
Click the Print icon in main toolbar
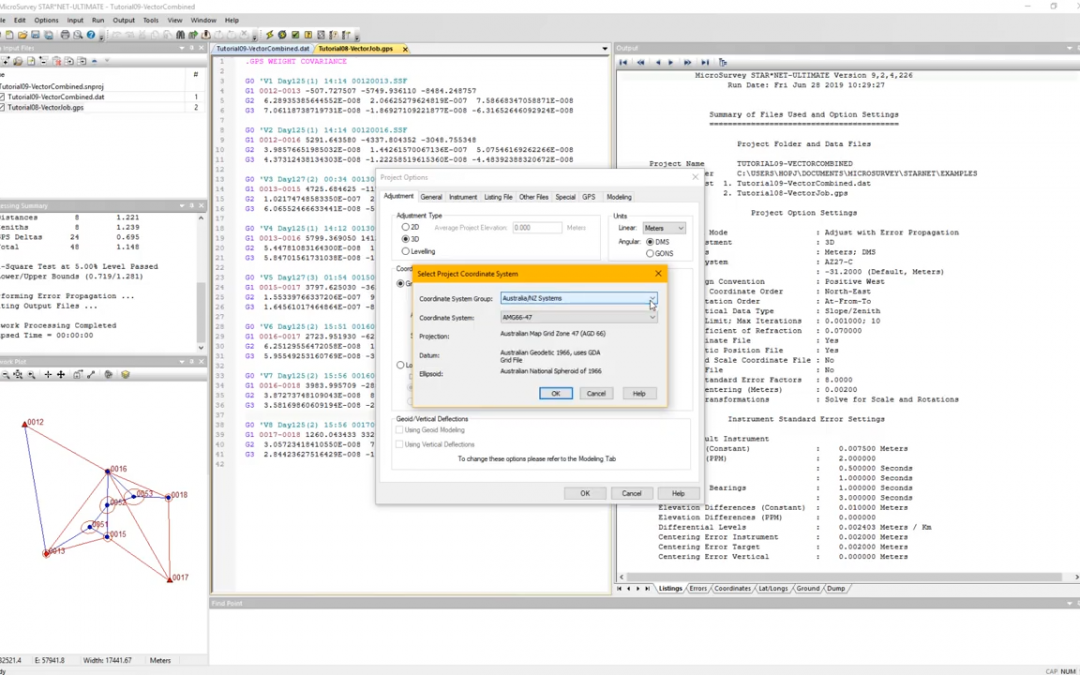pyautogui.click(x=65, y=35)
